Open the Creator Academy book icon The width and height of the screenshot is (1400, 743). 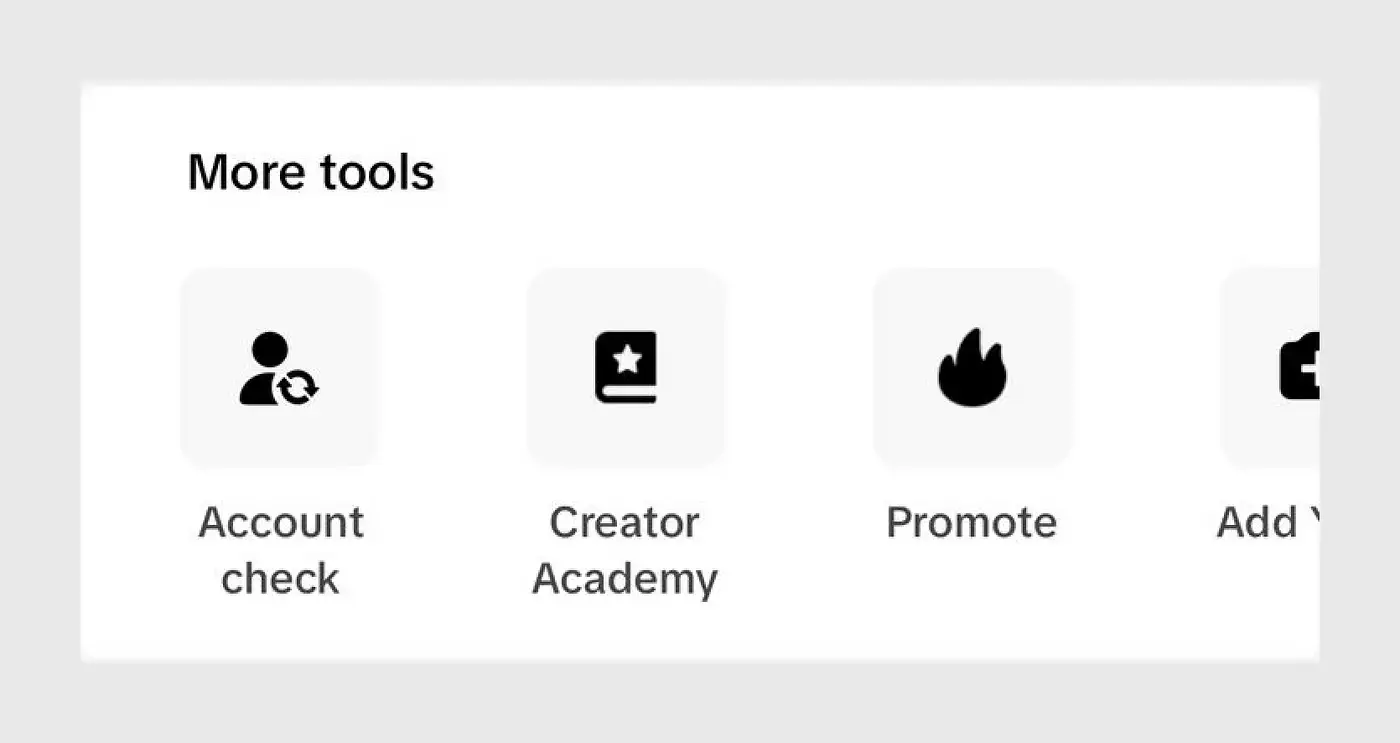626,367
